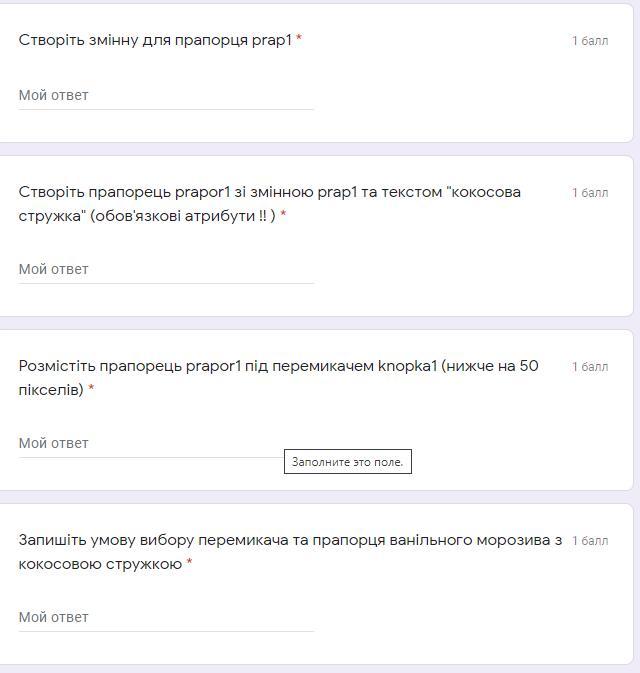Viewport: 640px width, 673px height.
Task: Focus answer field under "кокосова стружка" question
Action: pos(166,269)
